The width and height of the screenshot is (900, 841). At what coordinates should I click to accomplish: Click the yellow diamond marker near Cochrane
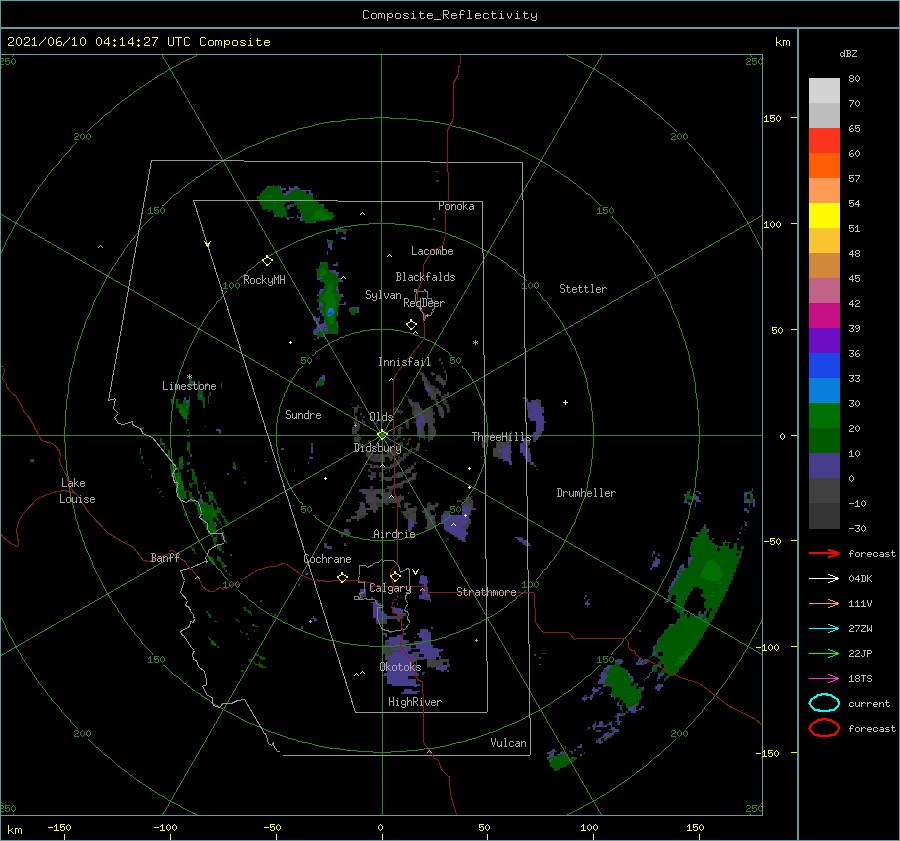click(342, 578)
